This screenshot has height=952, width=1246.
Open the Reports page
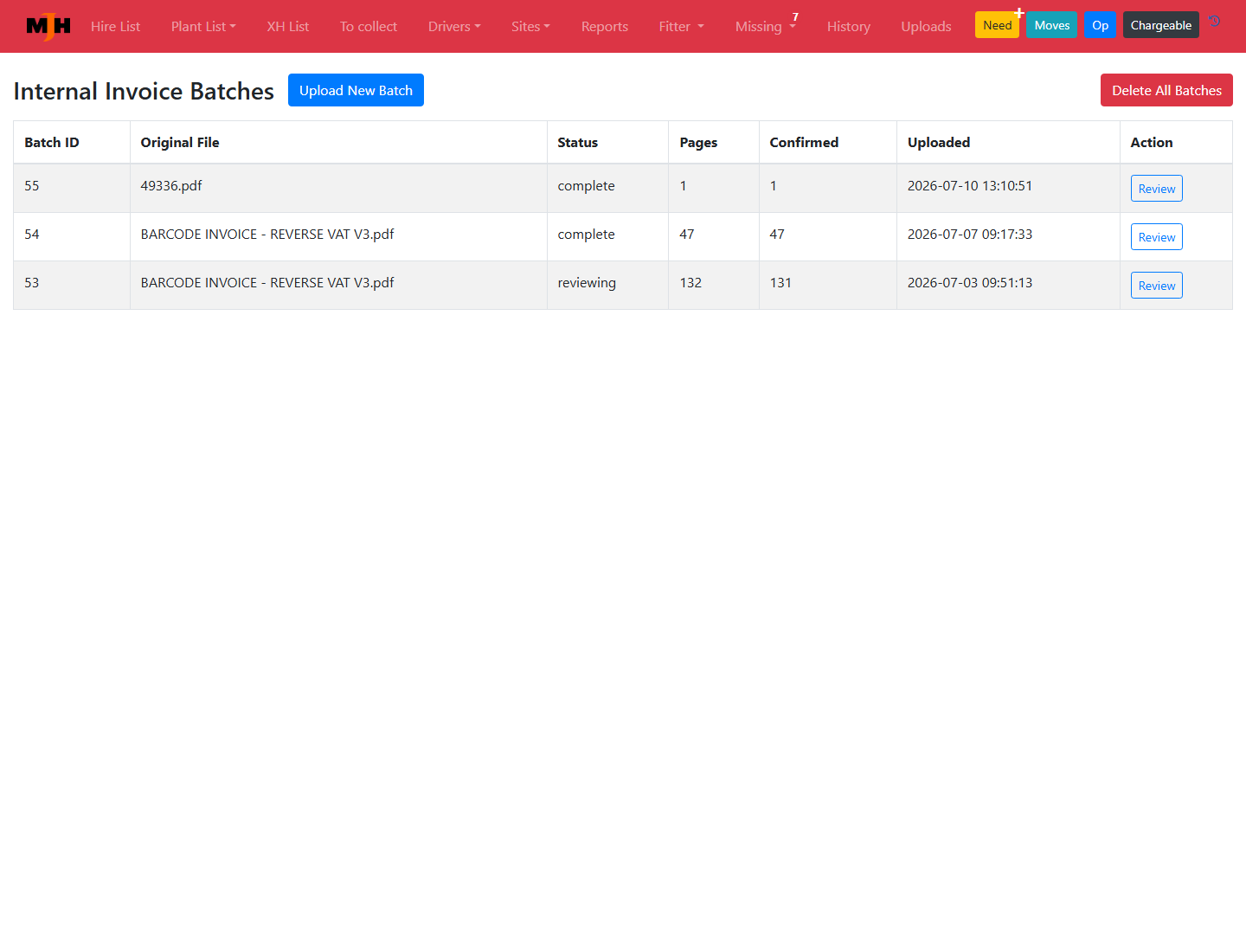pyautogui.click(x=605, y=26)
